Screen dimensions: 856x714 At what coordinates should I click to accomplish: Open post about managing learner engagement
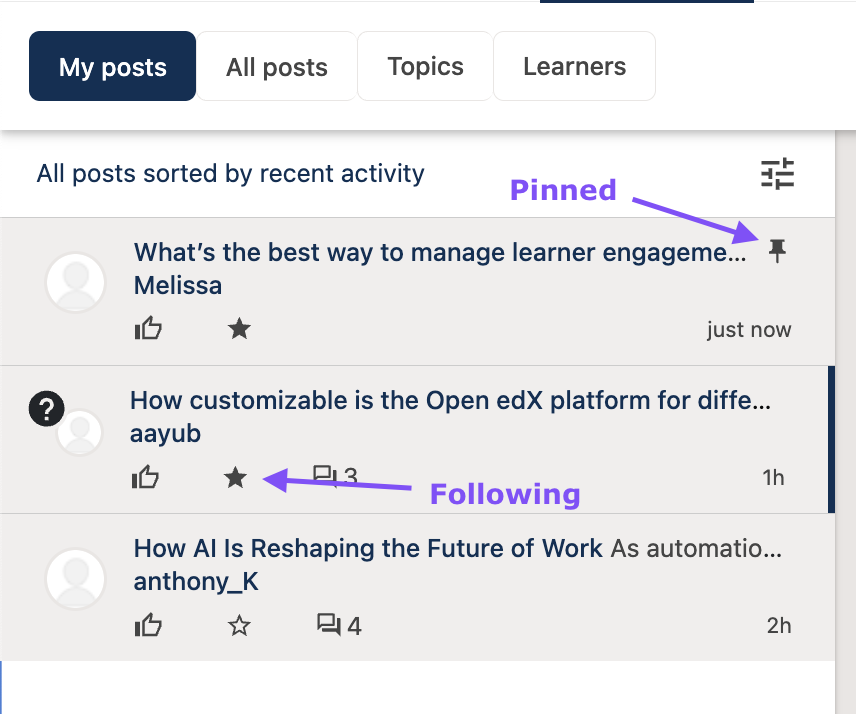pos(440,252)
